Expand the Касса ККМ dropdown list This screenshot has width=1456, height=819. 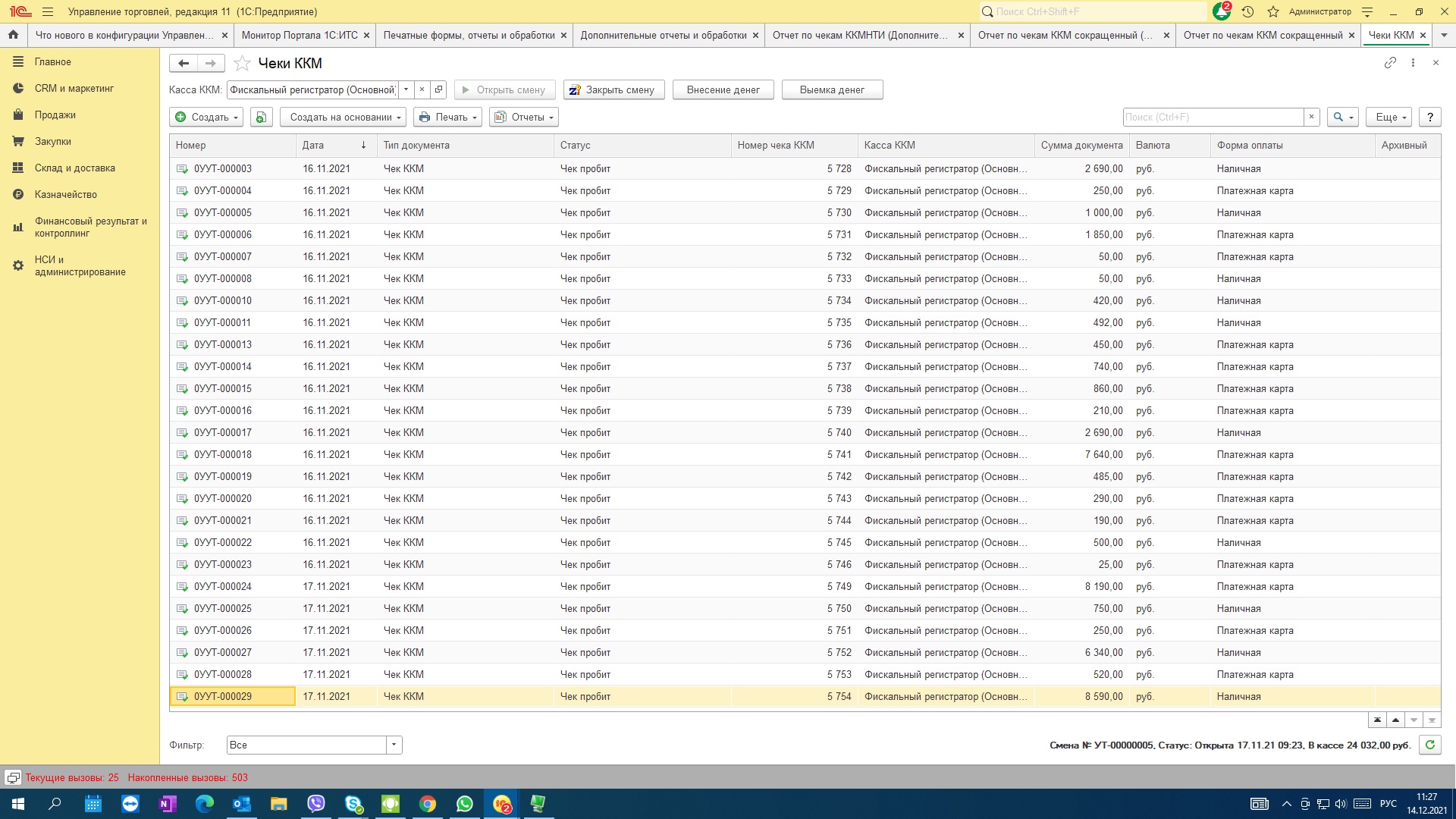click(406, 89)
